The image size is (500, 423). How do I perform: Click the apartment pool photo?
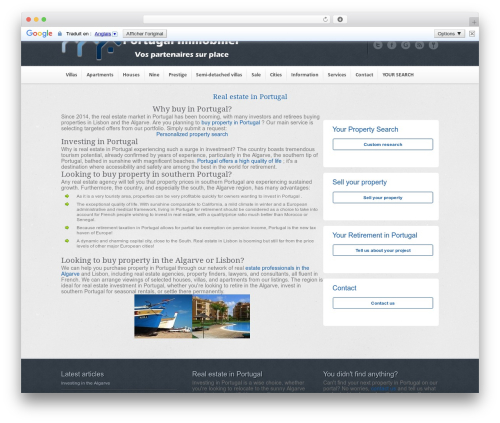(221, 316)
